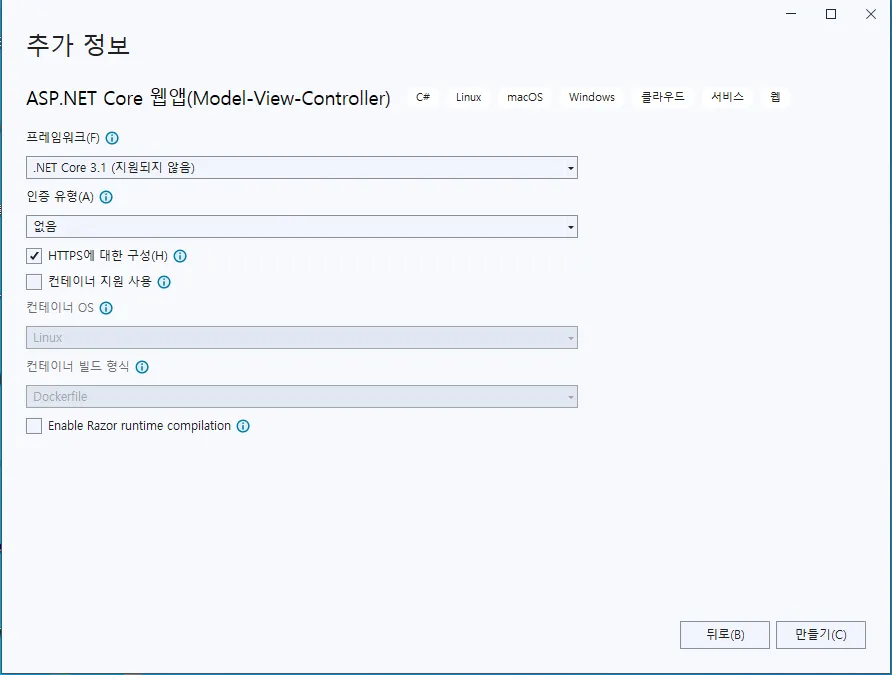This screenshot has width=892, height=675.
Task: Open the 인증 유형 없음 dropdown
Action: (x=302, y=227)
